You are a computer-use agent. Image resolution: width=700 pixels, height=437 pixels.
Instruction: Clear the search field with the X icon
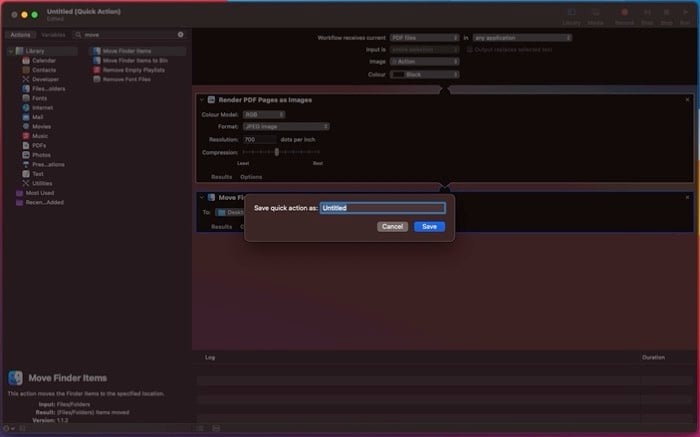click(180, 35)
